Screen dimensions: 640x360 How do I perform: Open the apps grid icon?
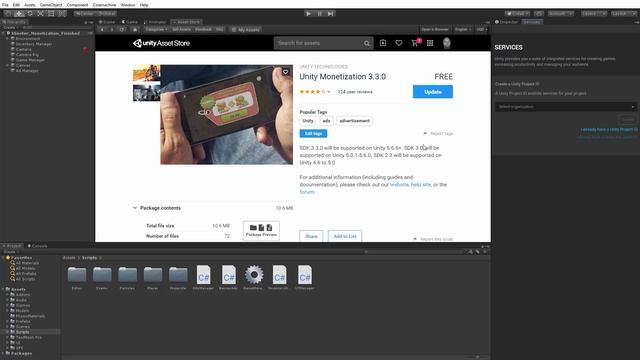click(x=430, y=43)
